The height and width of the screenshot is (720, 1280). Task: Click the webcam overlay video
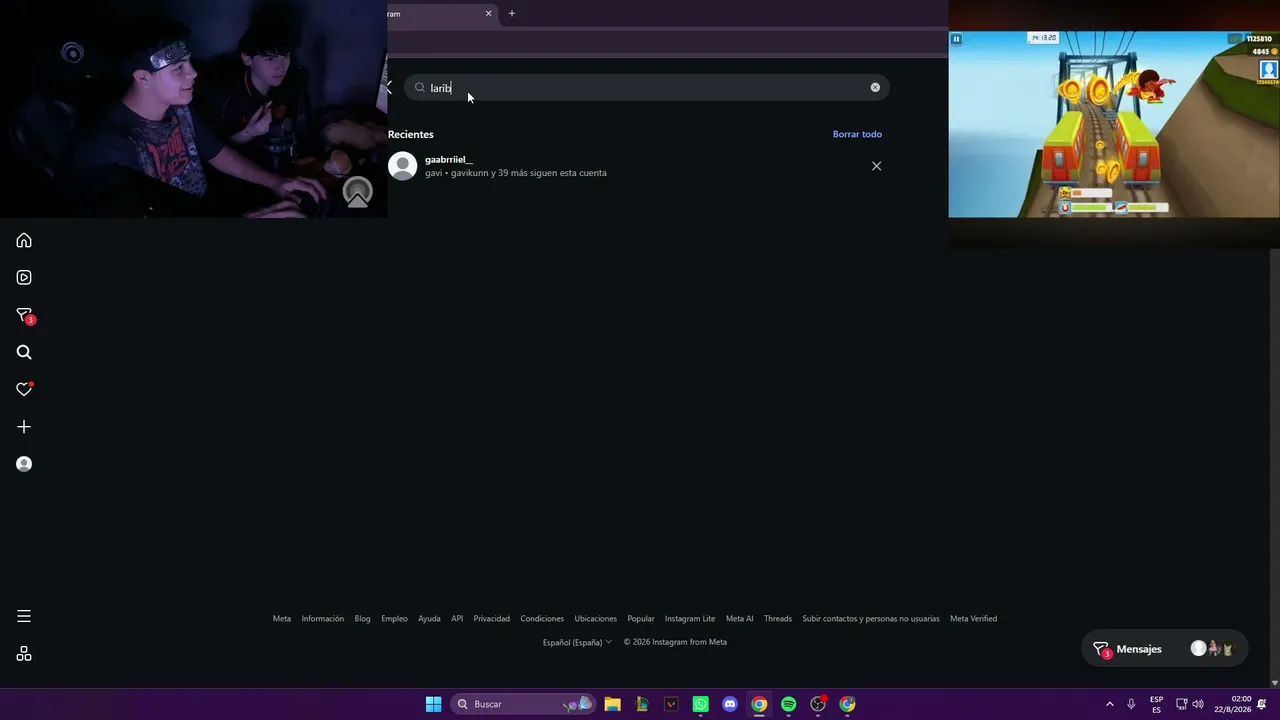tap(193, 109)
